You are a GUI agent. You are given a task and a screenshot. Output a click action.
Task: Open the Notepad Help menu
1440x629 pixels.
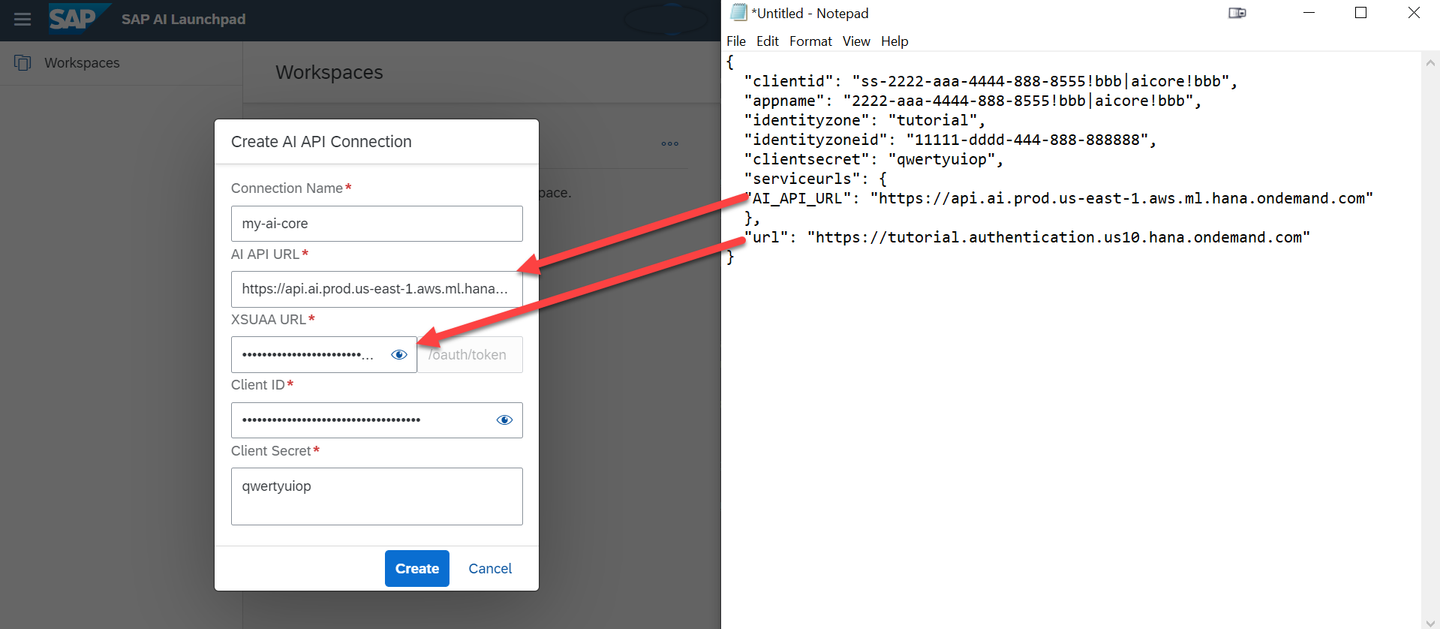tap(894, 41)
